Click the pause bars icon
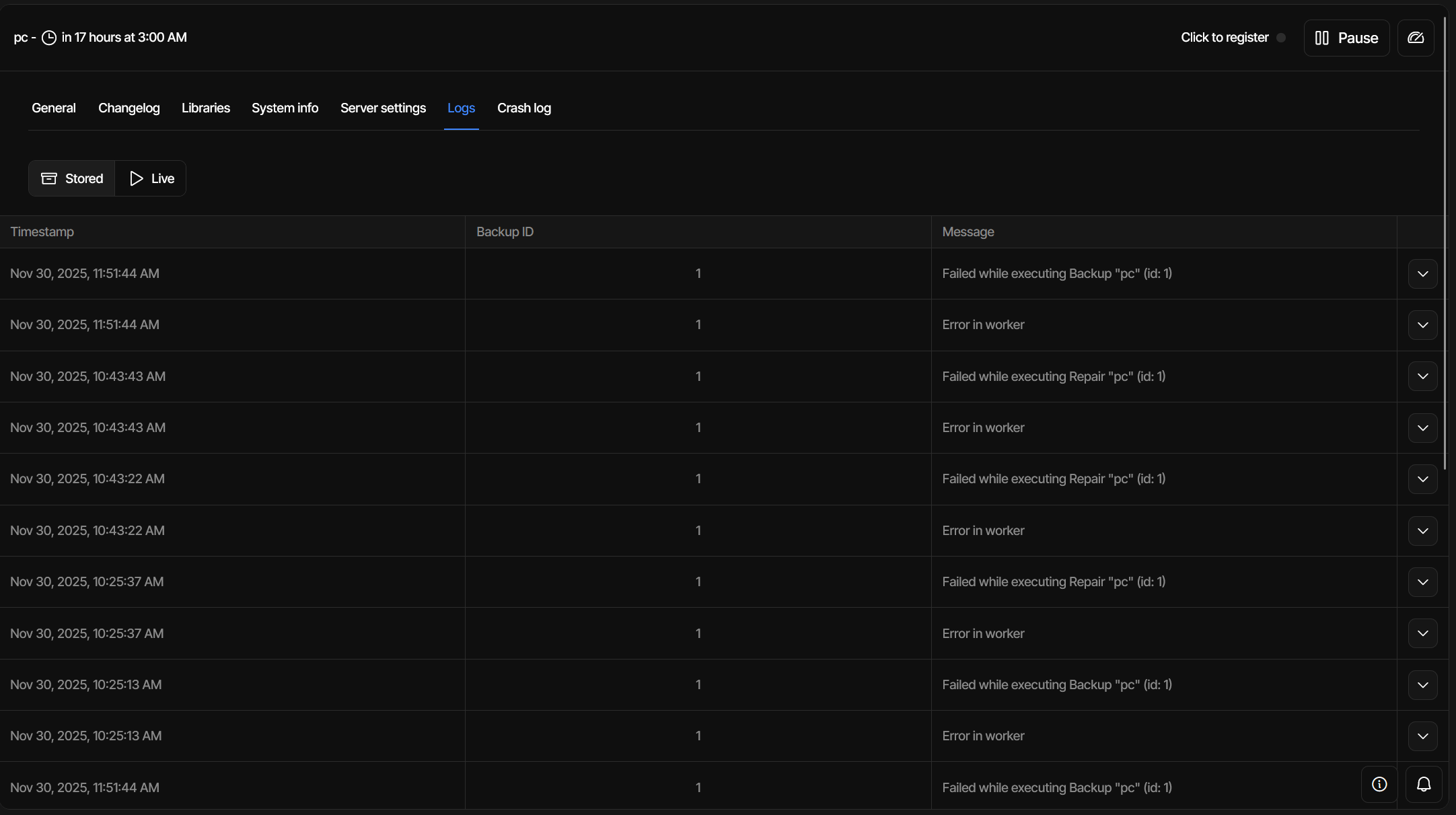Image resolution: width=1456 pixels, height=815 pixels. 1322,38
